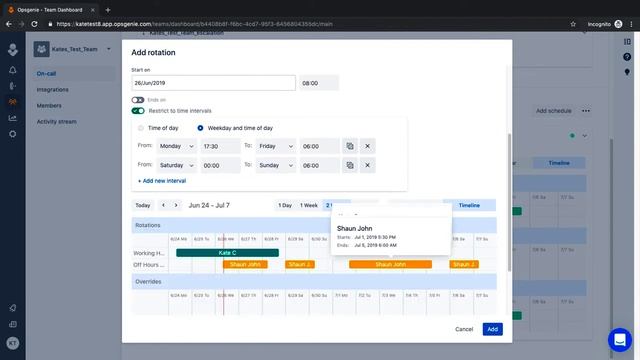Edit the 17:30 from-time field
Screen dimensions: 640x360
pyautogui.click(x=220, y=146)
